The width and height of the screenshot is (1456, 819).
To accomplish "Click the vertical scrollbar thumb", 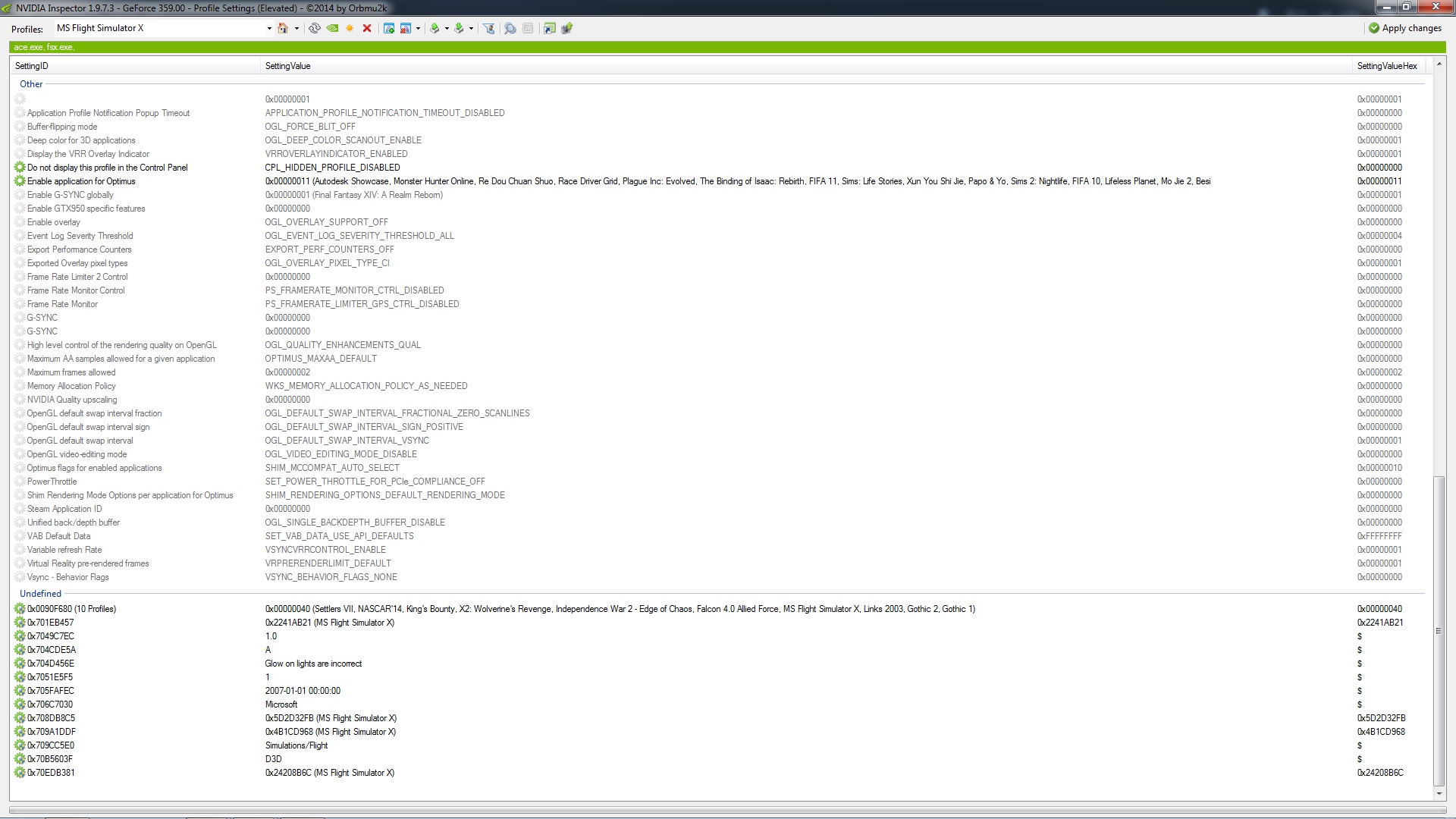I will [1439, 629].
